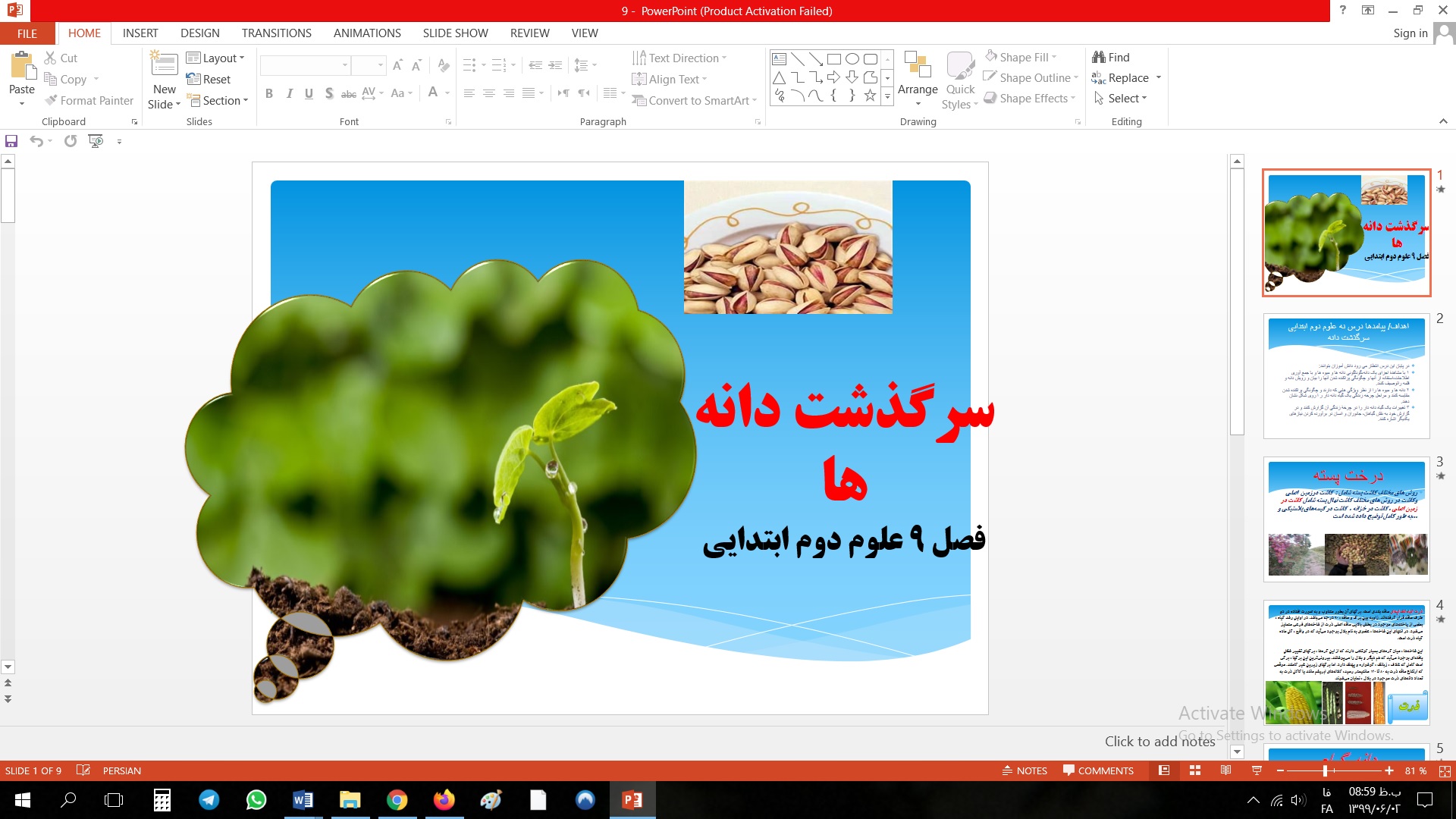Toggle Bold formatting
1456x819 pixels.
(268, 93)
